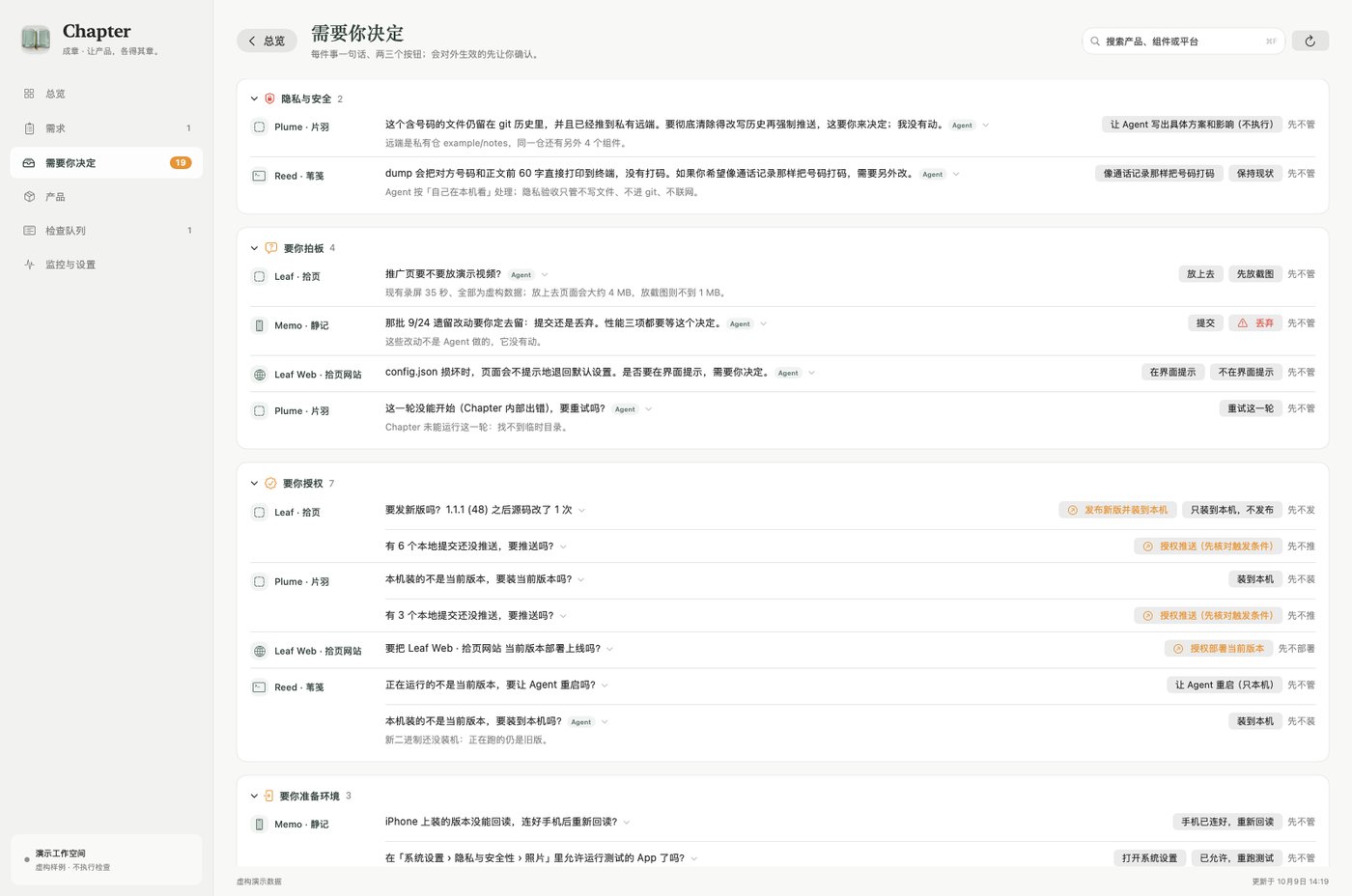
Task: Click the Plume · 片羽 app icon under 隐私与安全
Action: click(x=259, y=126)
